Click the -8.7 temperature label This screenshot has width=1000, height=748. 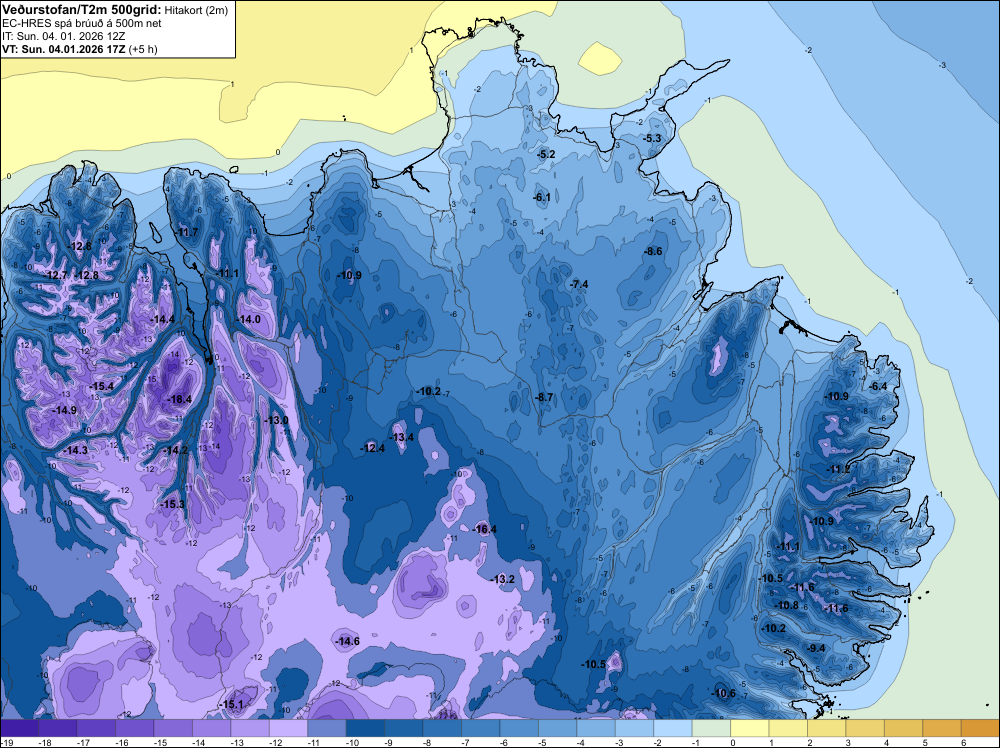pos(544,397)
